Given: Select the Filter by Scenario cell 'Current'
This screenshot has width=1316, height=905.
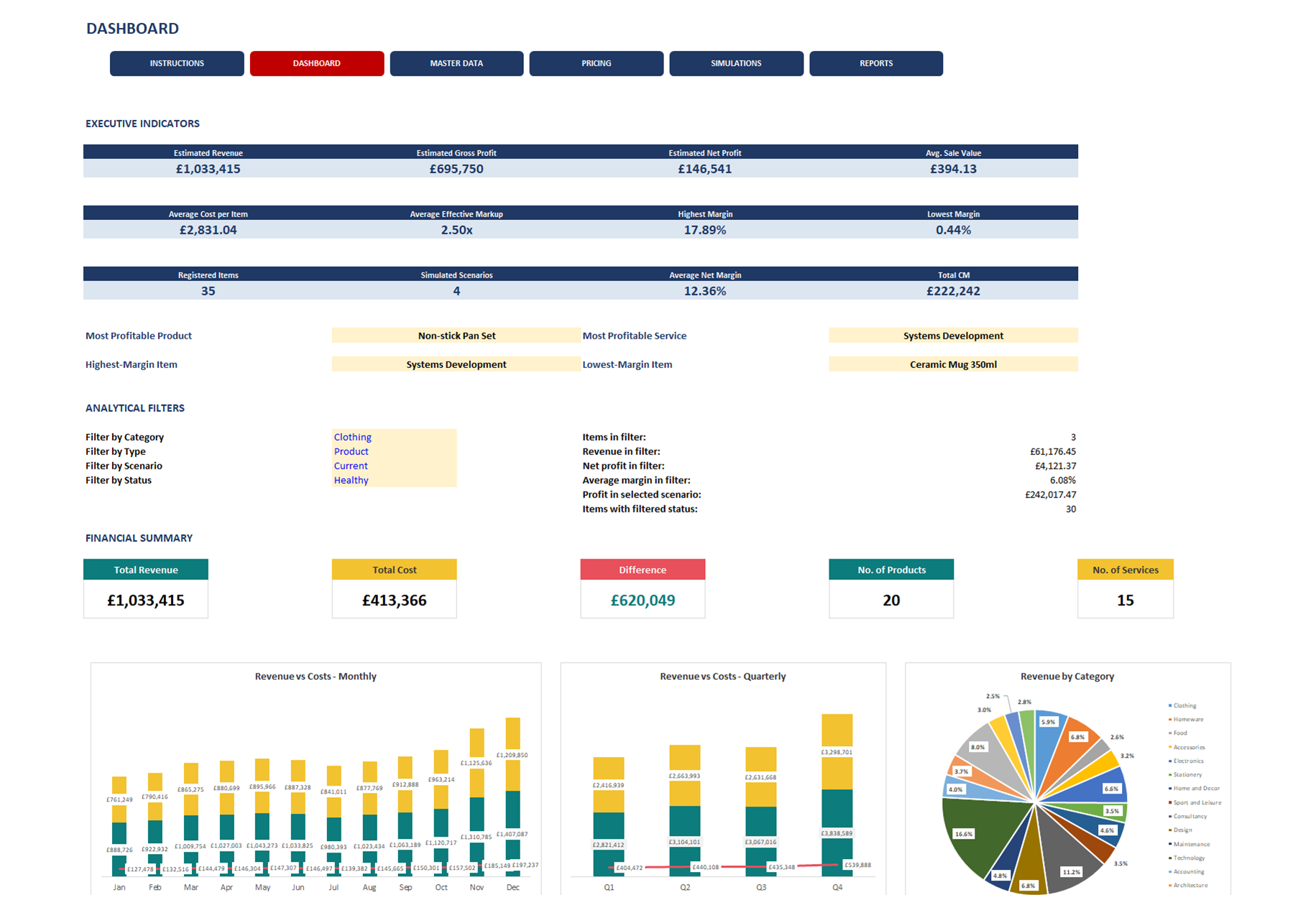Looking at the screenshot, I should [394, 466].
